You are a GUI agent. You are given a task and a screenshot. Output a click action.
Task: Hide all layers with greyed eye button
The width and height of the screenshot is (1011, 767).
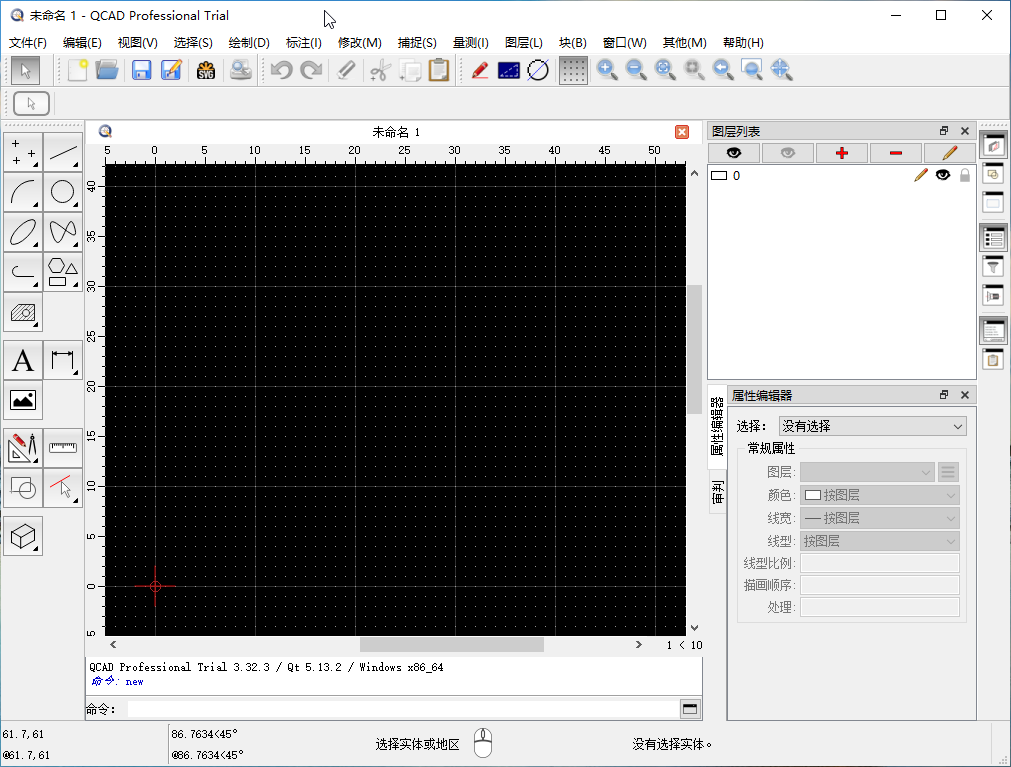point(788,153)
